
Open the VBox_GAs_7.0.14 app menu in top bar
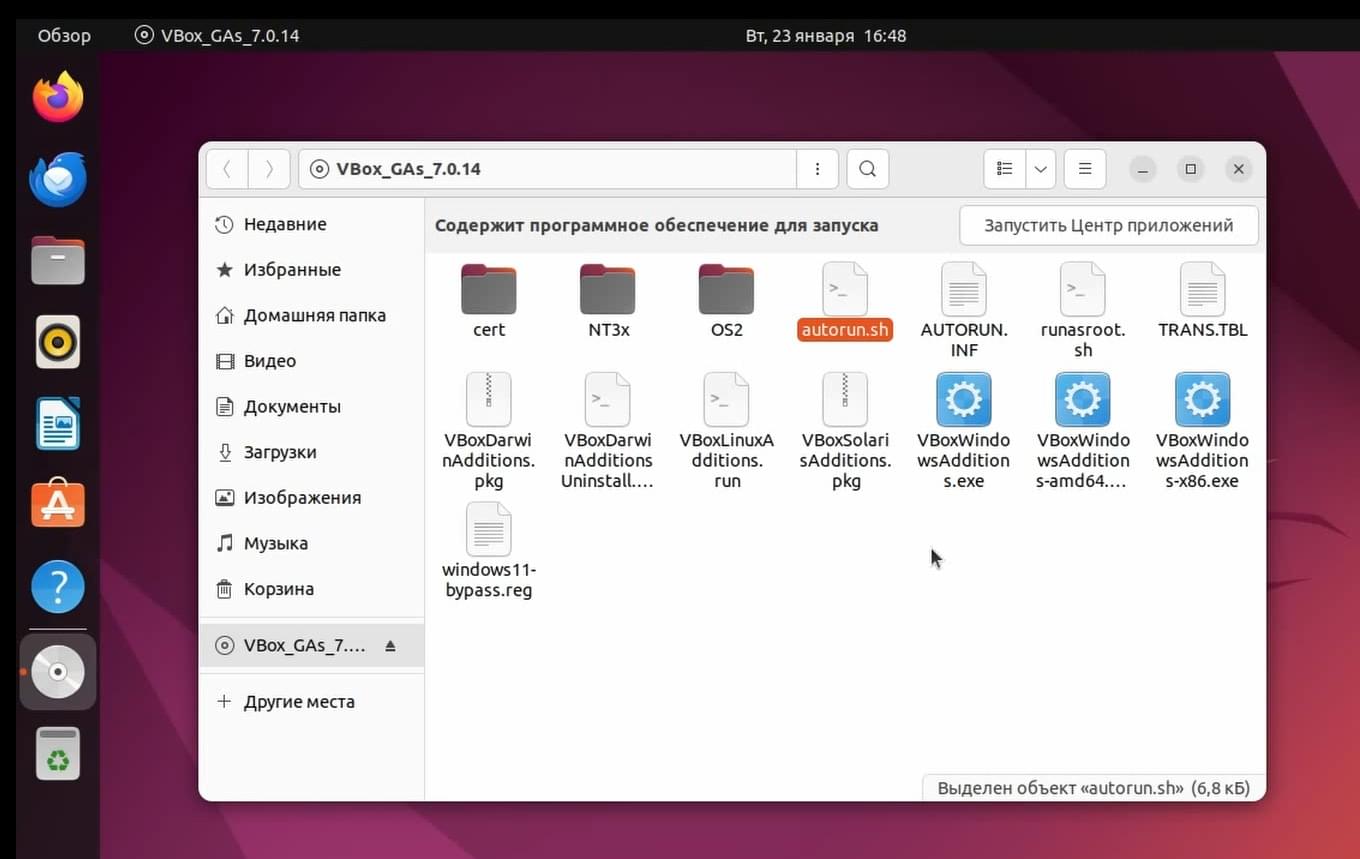click(217, 36)
